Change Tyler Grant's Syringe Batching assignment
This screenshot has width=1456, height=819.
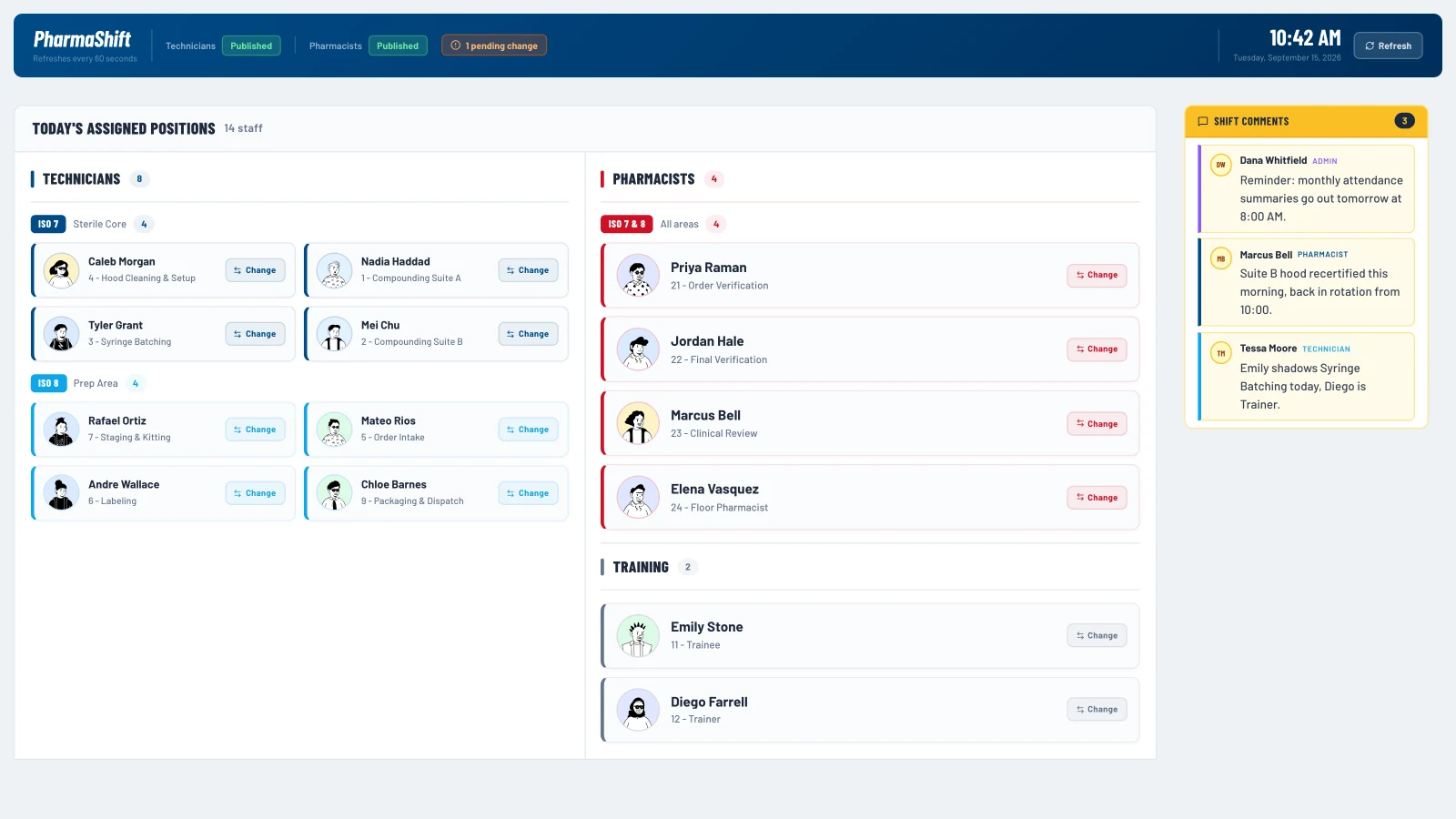(x=255, y=334)
